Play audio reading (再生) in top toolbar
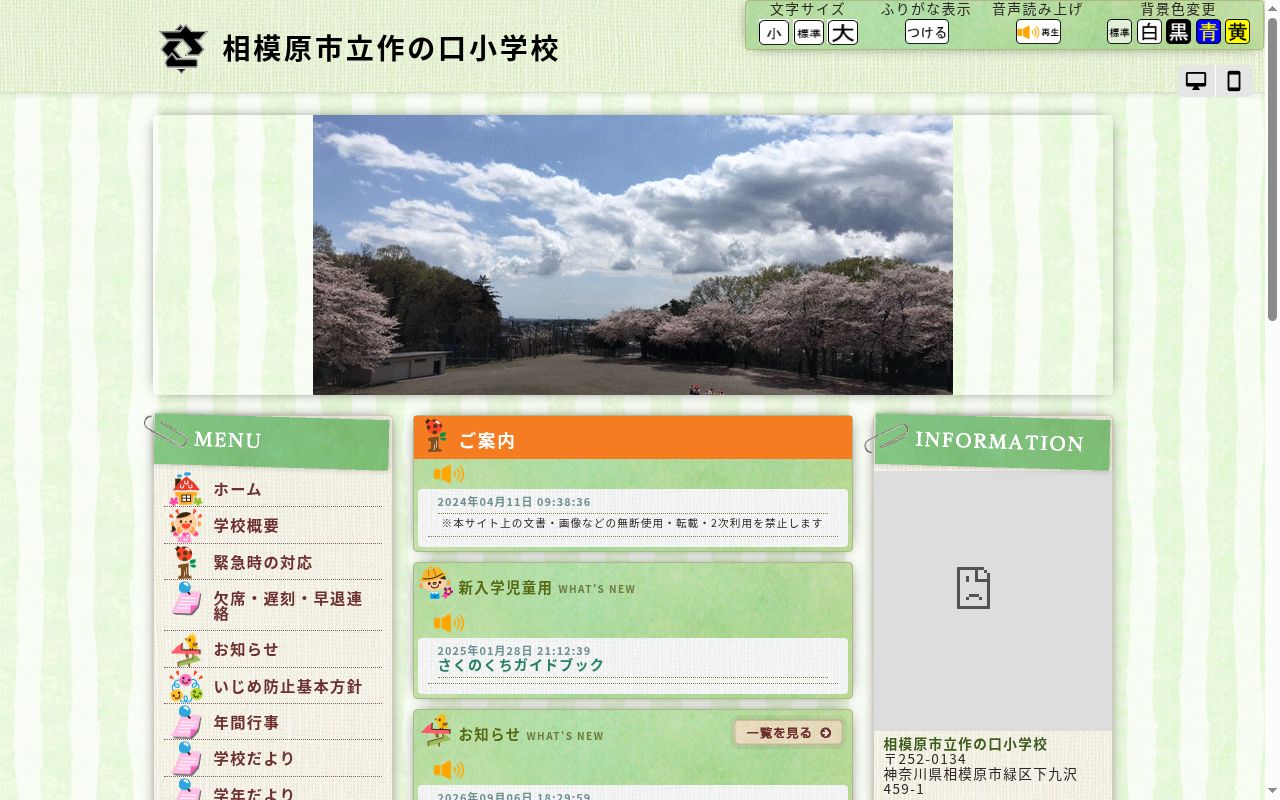1280x800 pixels. coord(1038,32)
